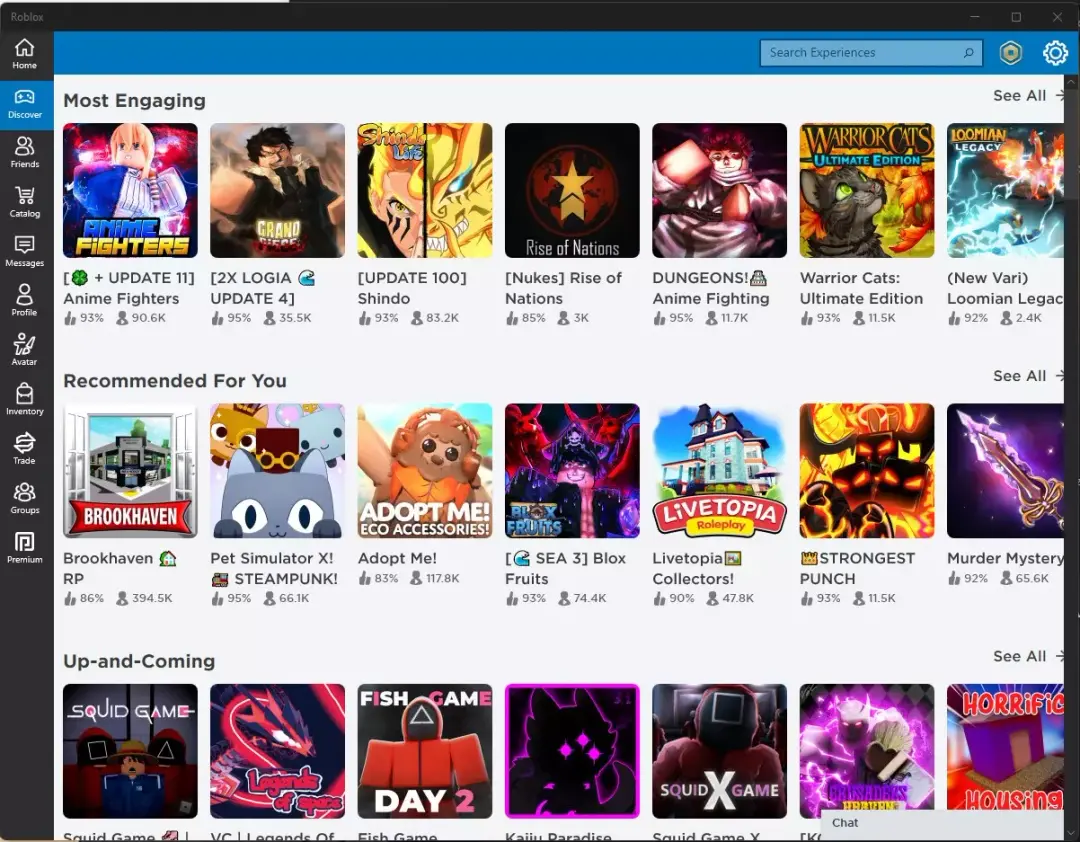Image resolution: width=1080 pixels, height=842 pixels.
Task: Open the Avatar editor
Action: [x=25, y=351]
